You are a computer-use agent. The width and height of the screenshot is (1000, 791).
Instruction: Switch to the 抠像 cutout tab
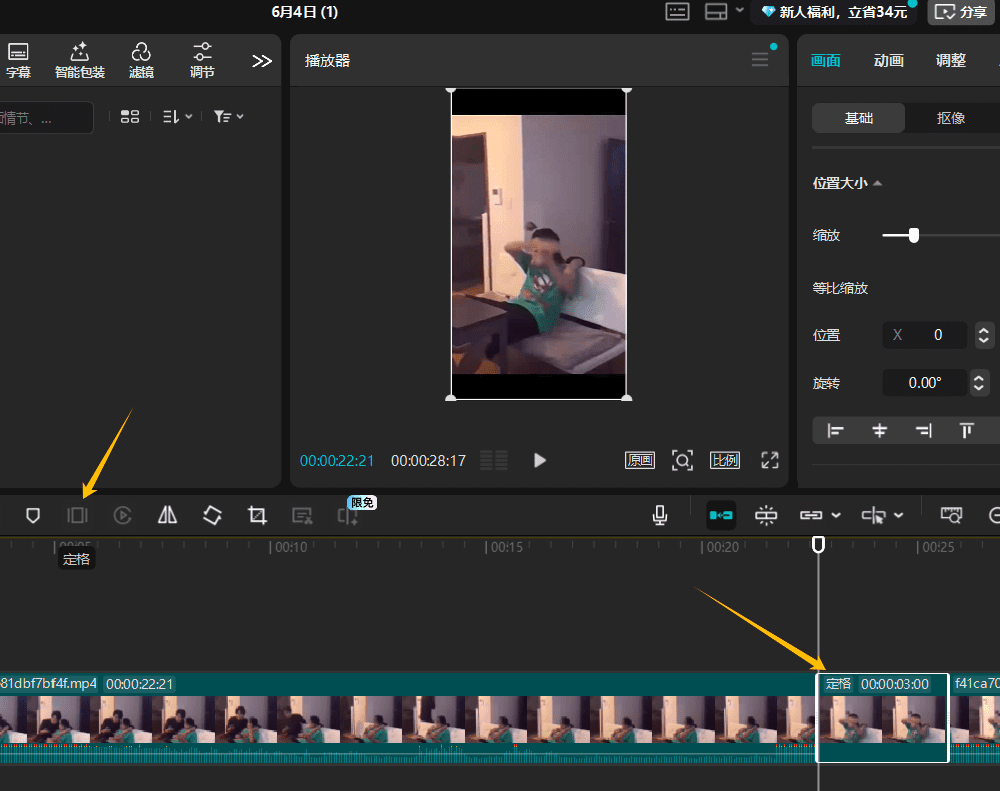[x=950, y=118]
